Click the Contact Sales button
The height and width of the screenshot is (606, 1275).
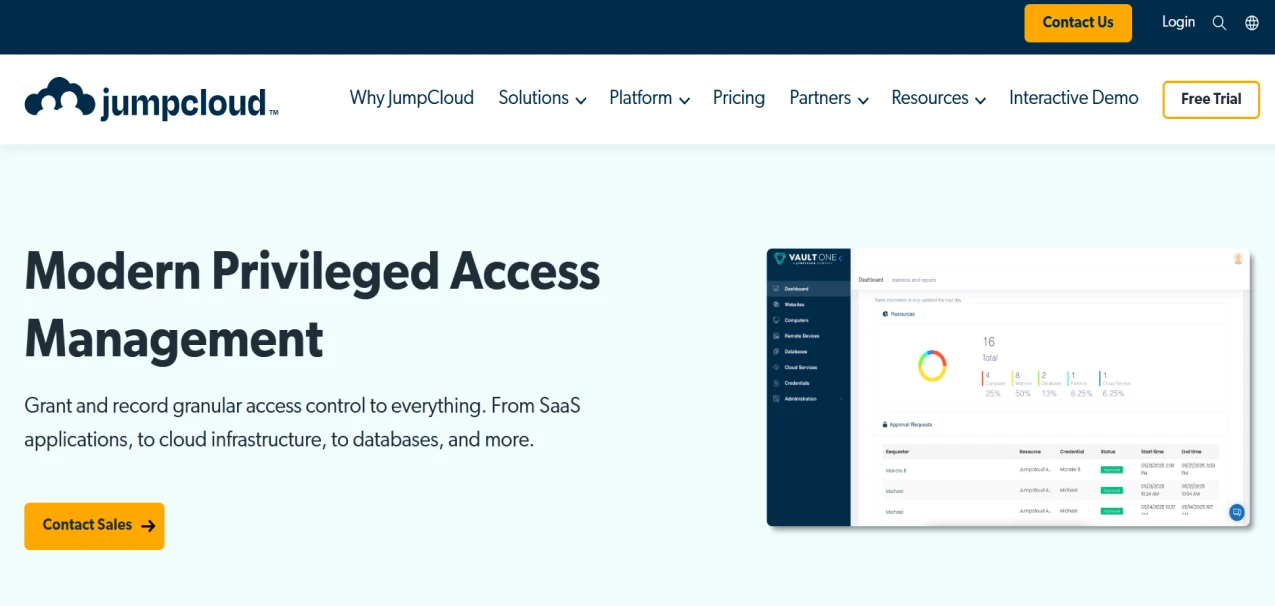(94, 526)
